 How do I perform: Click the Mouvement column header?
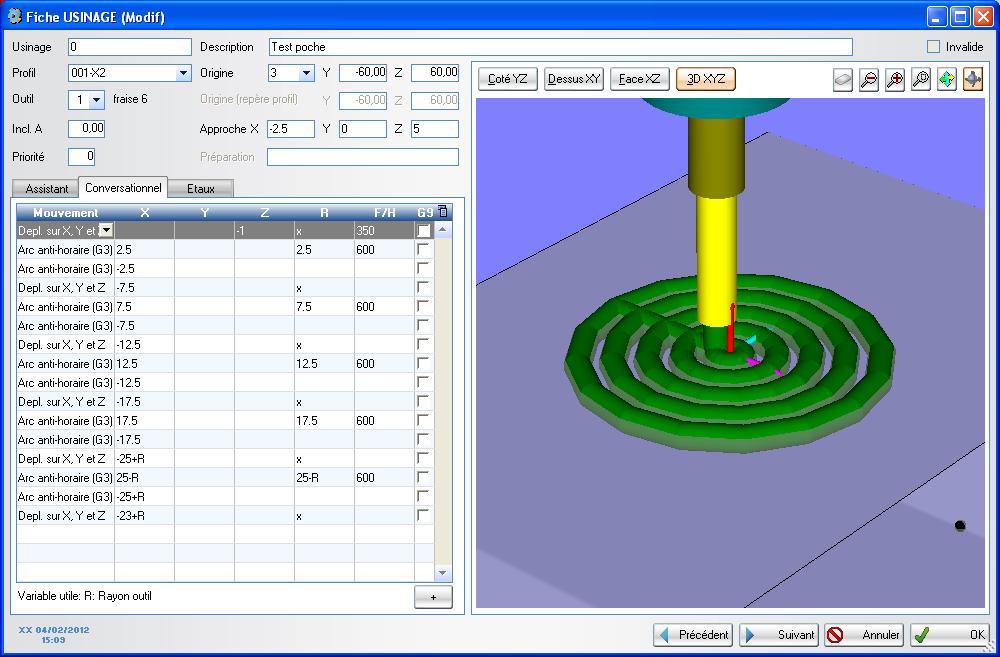[65, 212]
